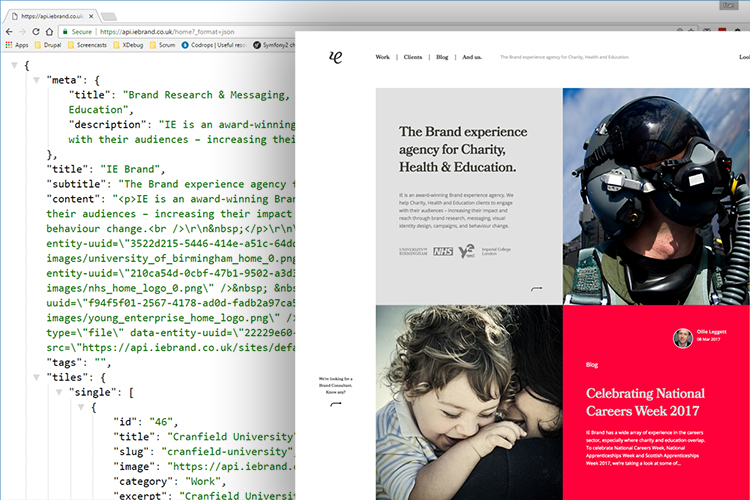Click the hero heading "The Brand experience agency"
This screenshot has height=500, width=750.
pyautogui.click(x=463, y=149)
